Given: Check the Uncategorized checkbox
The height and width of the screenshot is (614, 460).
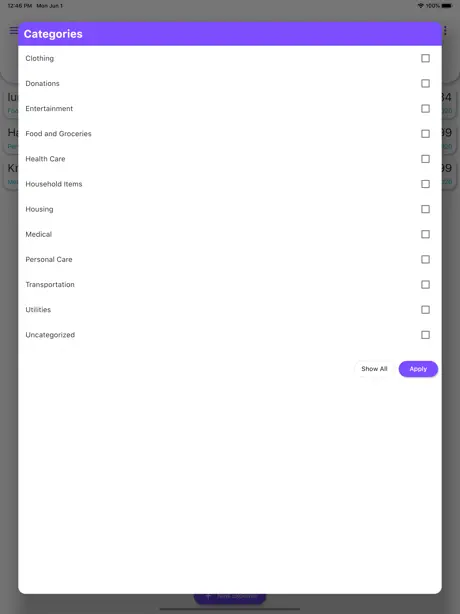Looking at the screenshot, I should tap(425, 335).
